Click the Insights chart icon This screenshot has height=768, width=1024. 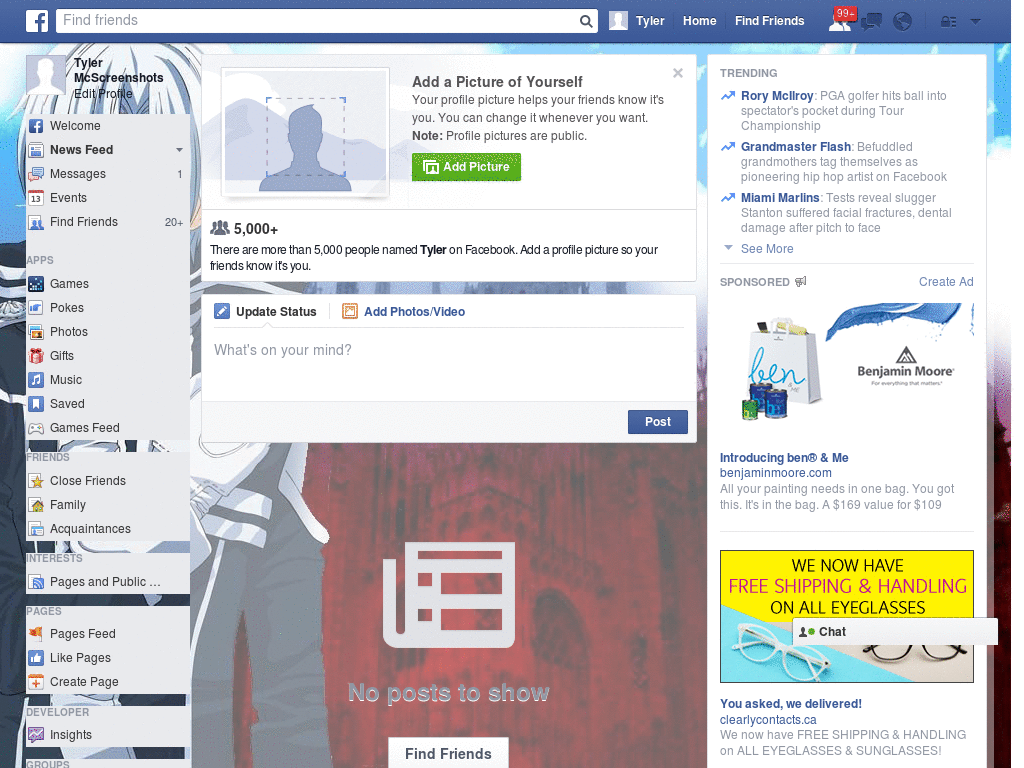pyautogui.click(x=37, y=735)
